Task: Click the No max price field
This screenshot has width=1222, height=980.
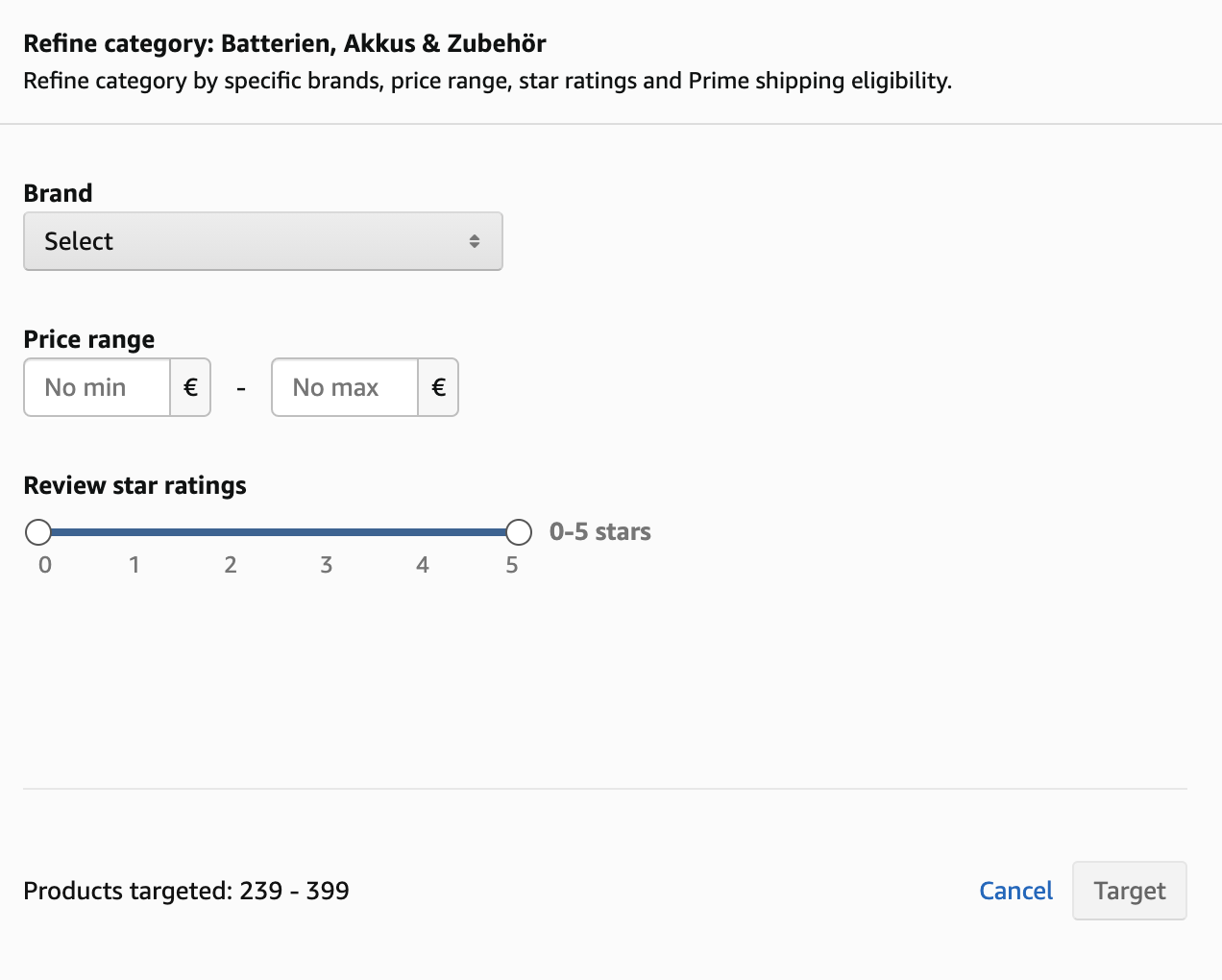Action: (345, 387)
